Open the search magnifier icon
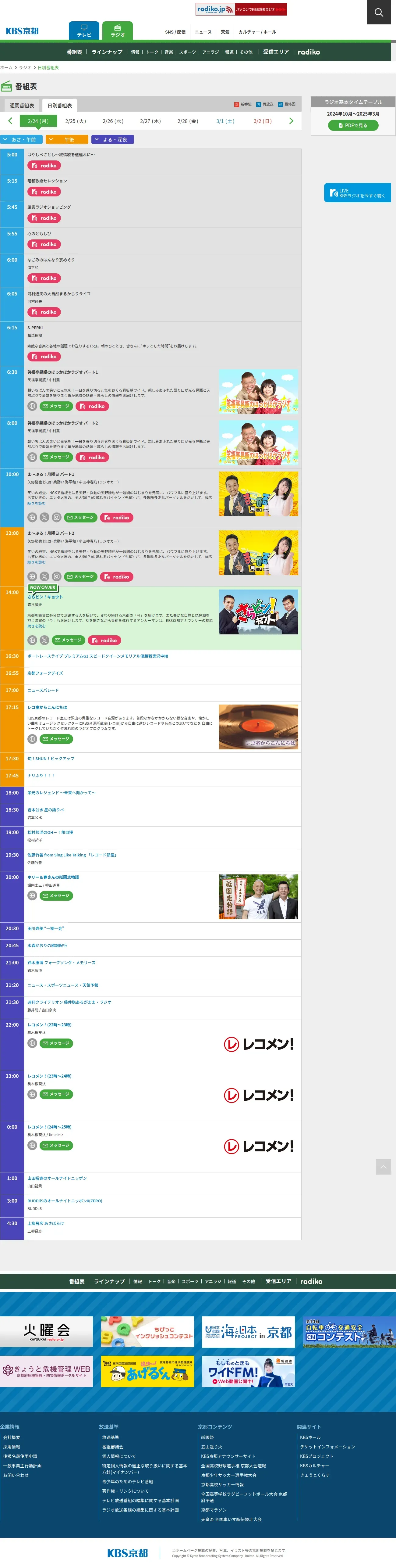Screen dimensions: 396x1568 [378, 12]
